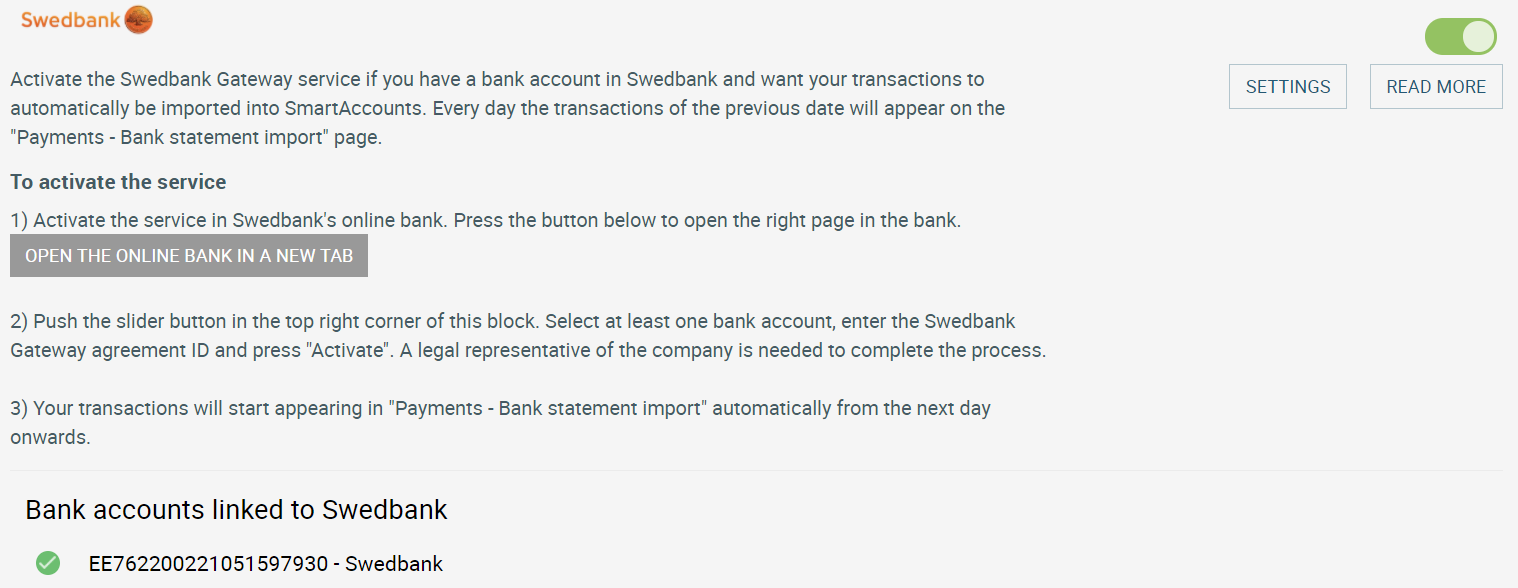Image resolution: width=1518 pixels, height=588 pixels.
Task: Click step 2 text about the slider button
Action: point(528,336)
